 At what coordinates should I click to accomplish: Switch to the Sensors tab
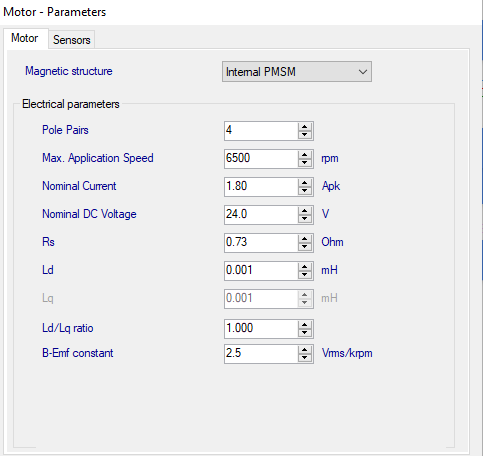coord(72,40)
